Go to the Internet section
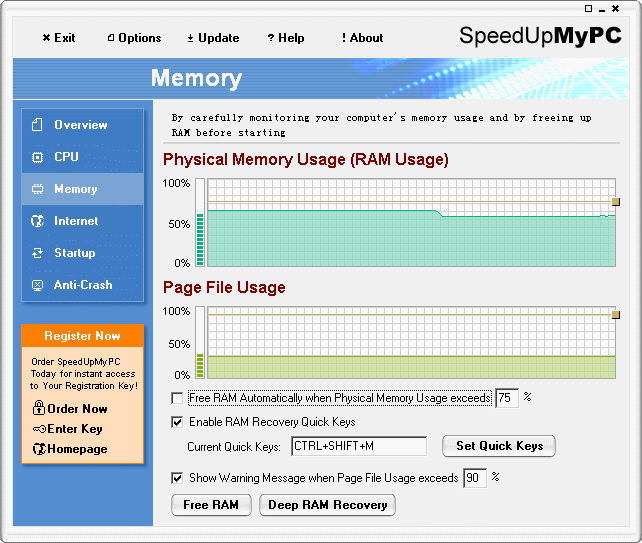This screenshot has height=543, width=642. click(x=82, y=221)
